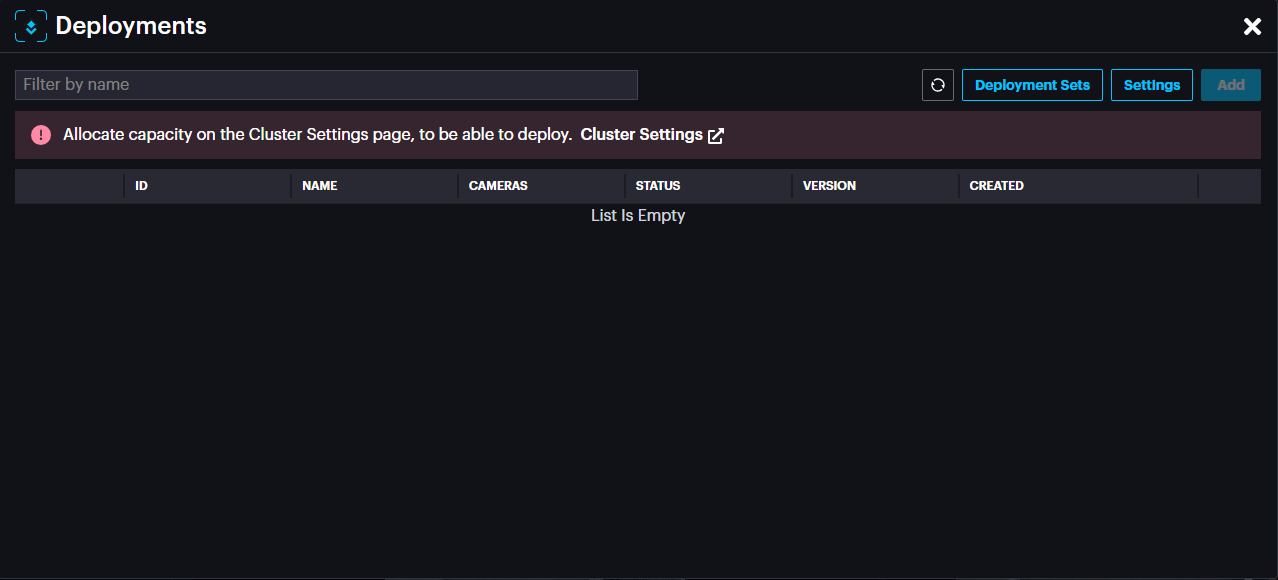
Task: Close the Deployments panel
Action: [1252, 27]
